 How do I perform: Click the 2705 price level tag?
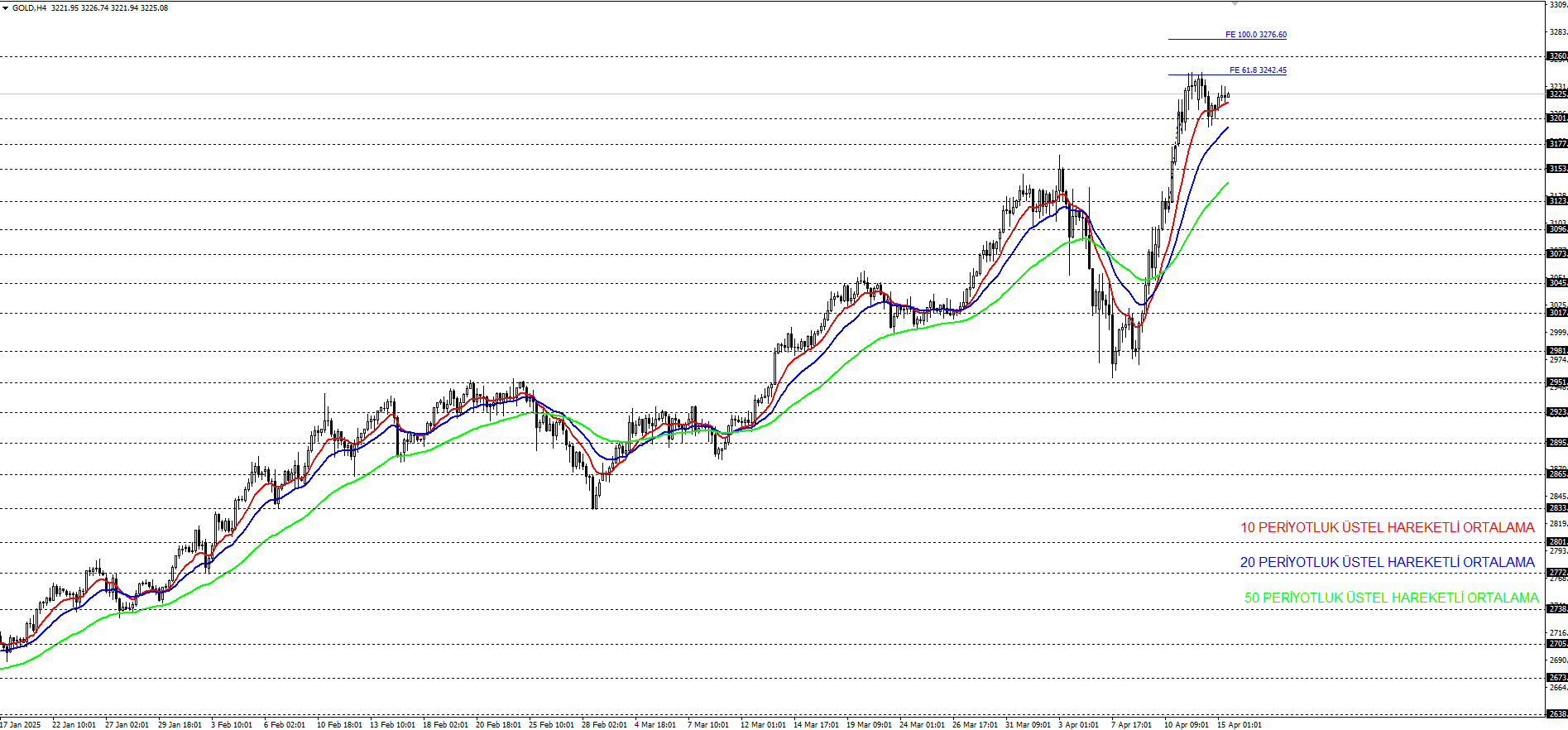(x=1557, y=644)
